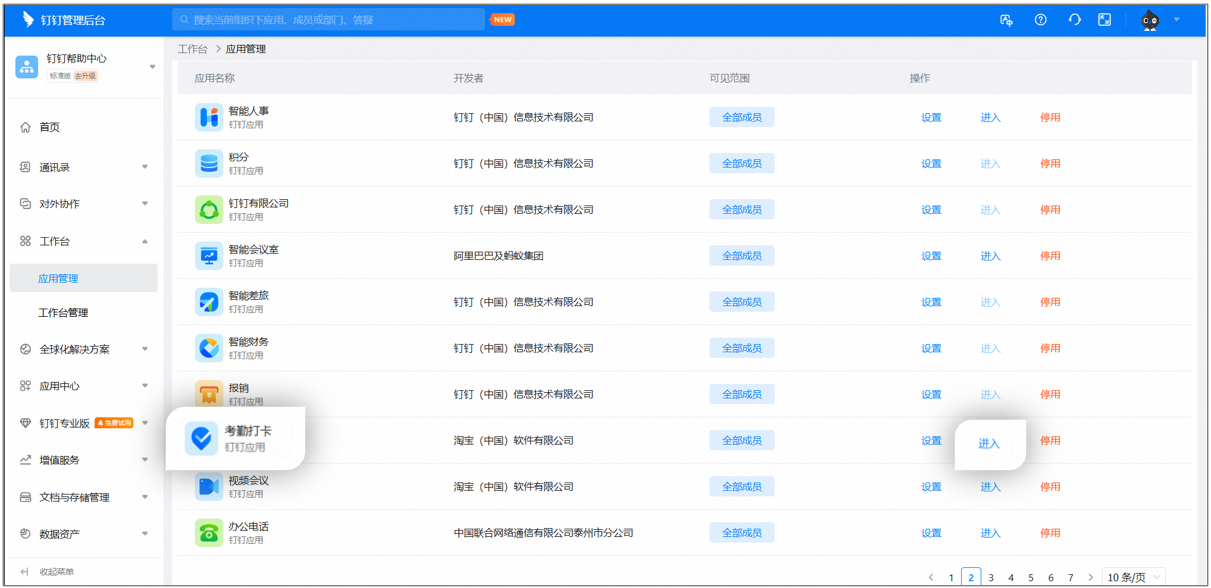Click 设置 for 智能人事
The image size is (1211, 588).
click(931, 117)
